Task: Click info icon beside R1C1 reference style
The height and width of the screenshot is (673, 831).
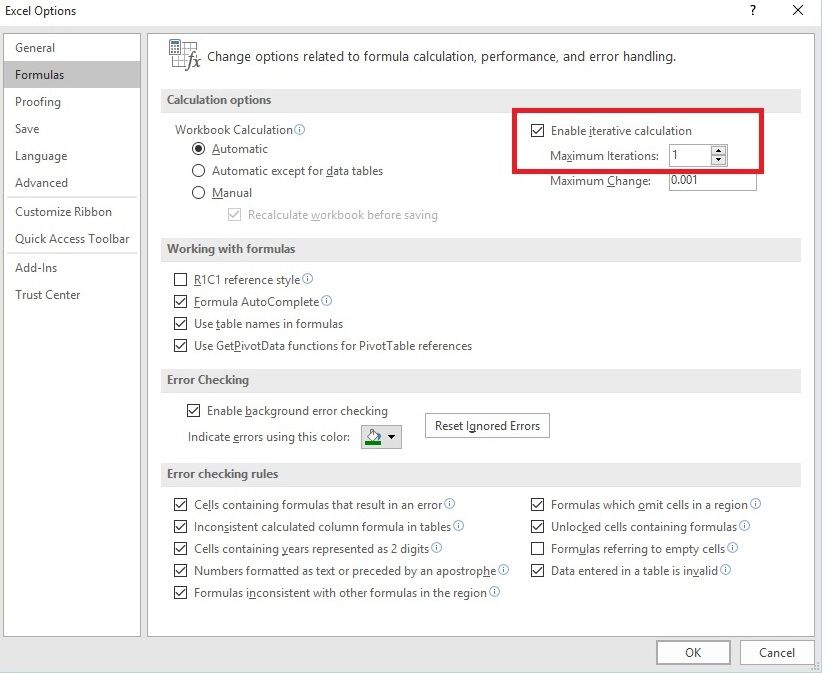Action: click(307, 279)
